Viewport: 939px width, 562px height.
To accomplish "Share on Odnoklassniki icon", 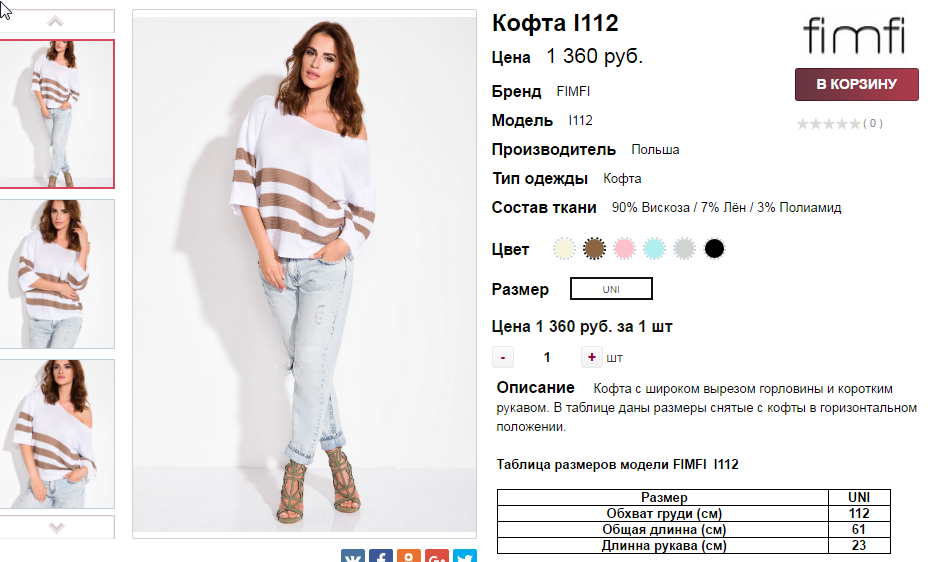I will click(x=409, y=555).
